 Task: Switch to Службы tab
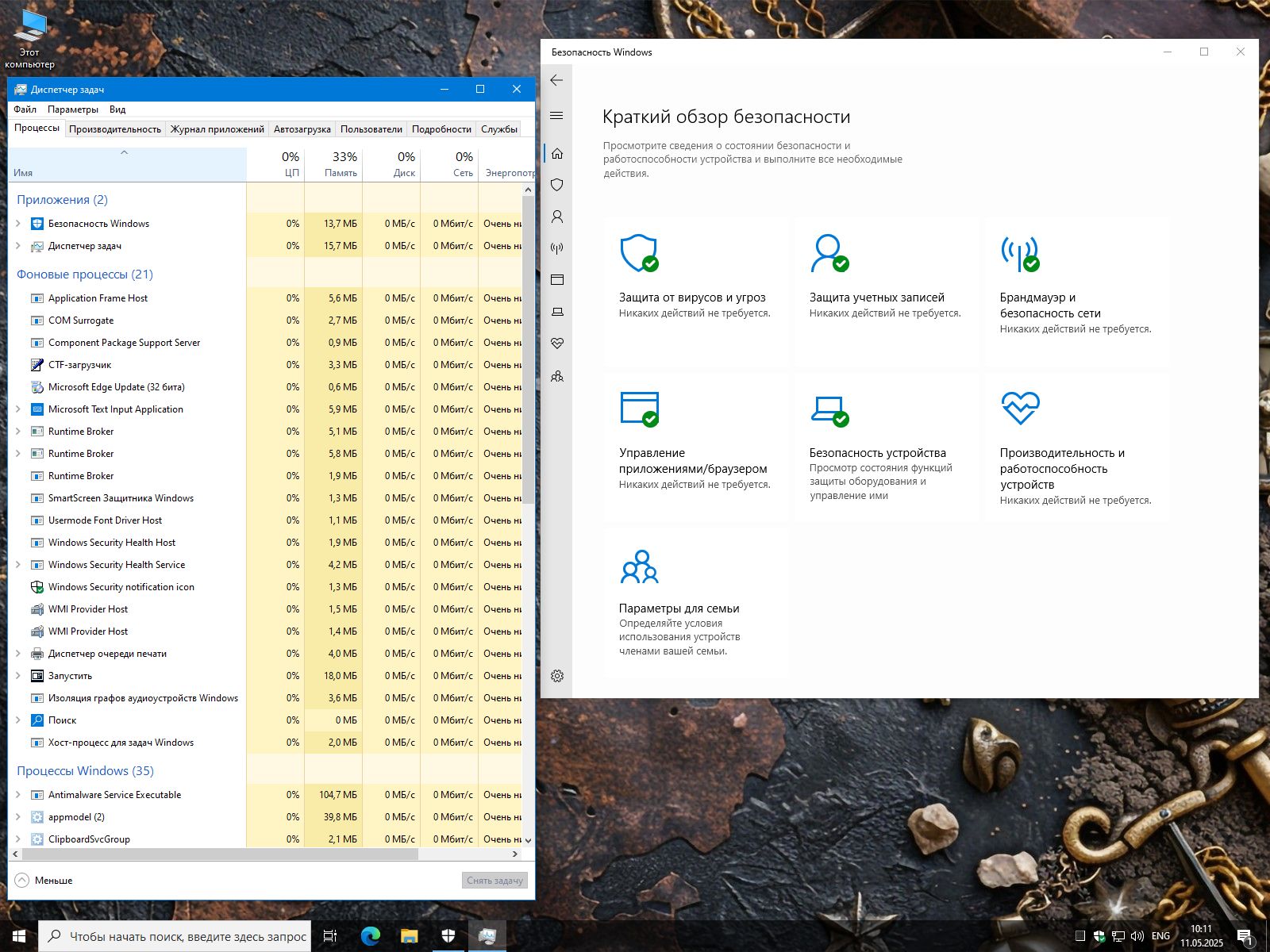[499, 129]
